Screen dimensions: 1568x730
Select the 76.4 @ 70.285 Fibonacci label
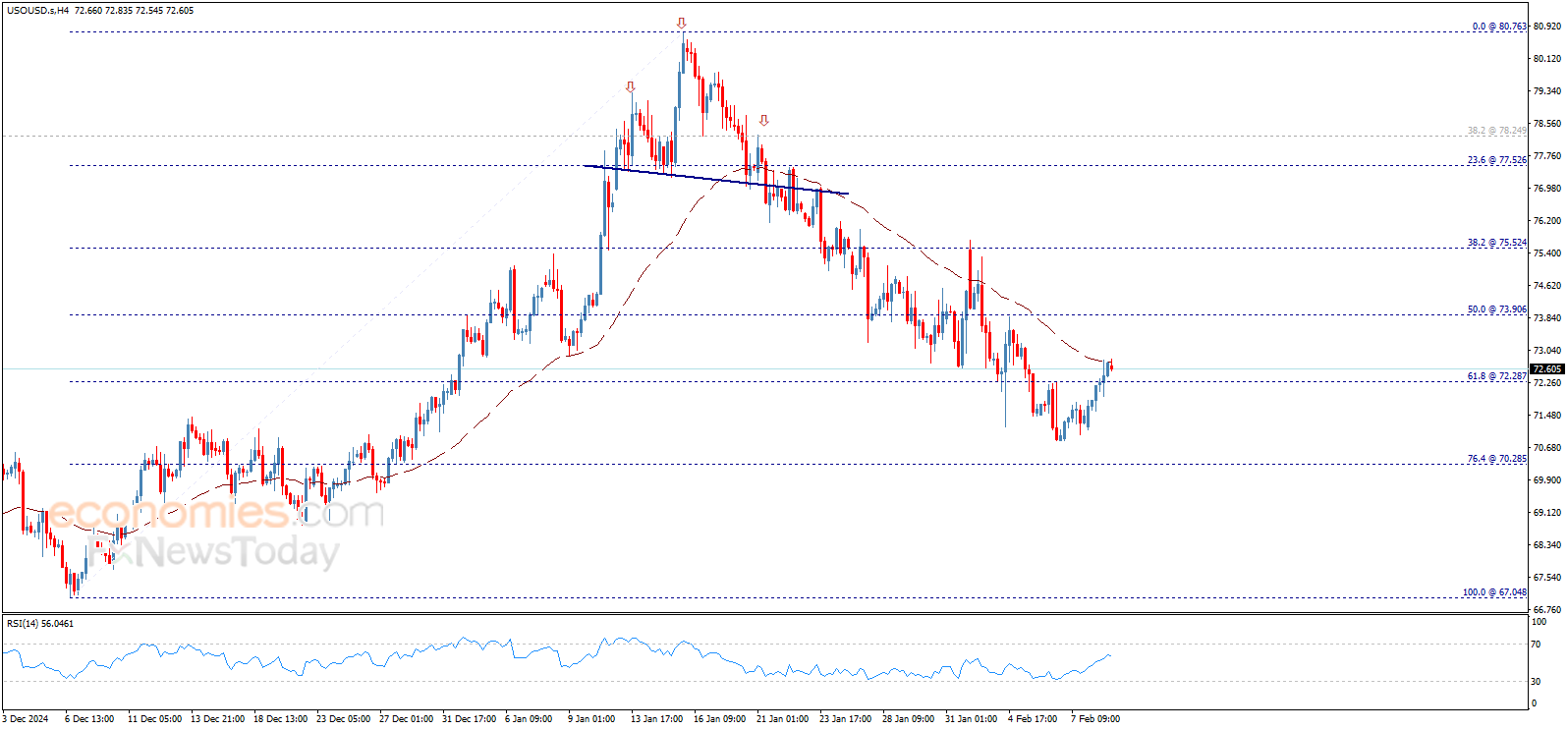pos(1497,459)
